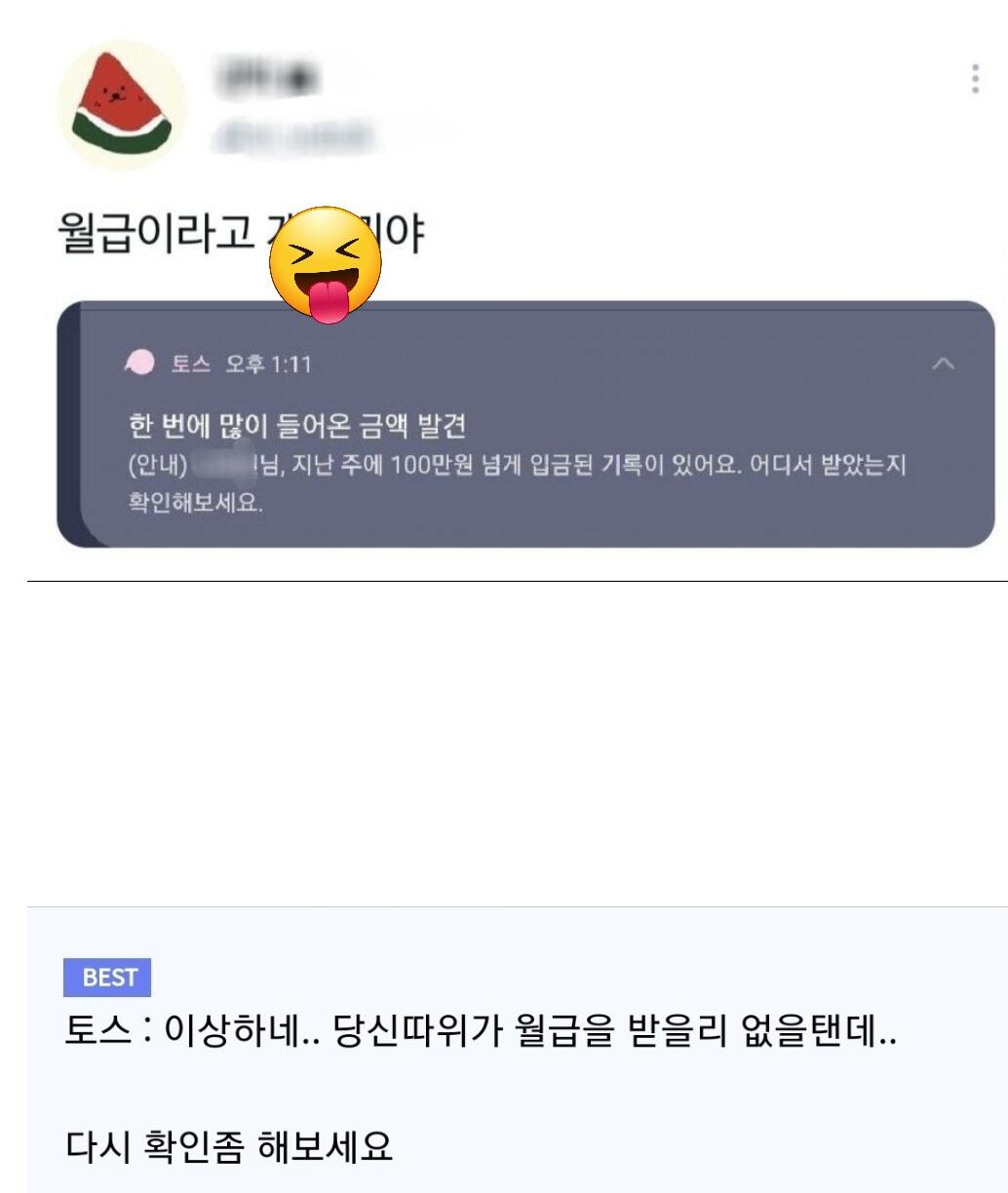Click the blurred handle below the username
Screen dimensions: 1008x1193
click(x=293, y=135)
